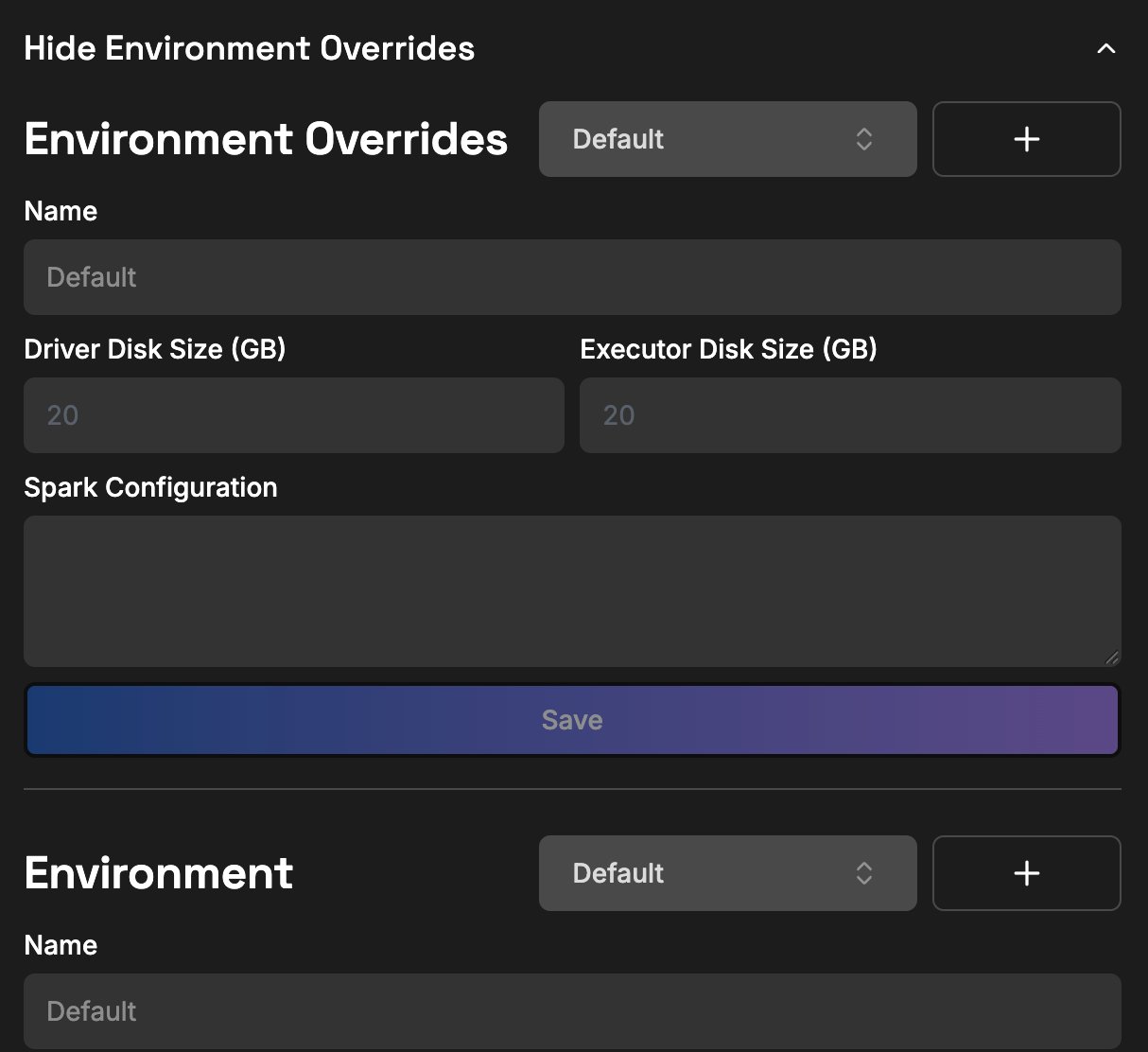Focus the Name field under Environment section
This screenshot has width=1148, height=1052.
coord(572,1011)
